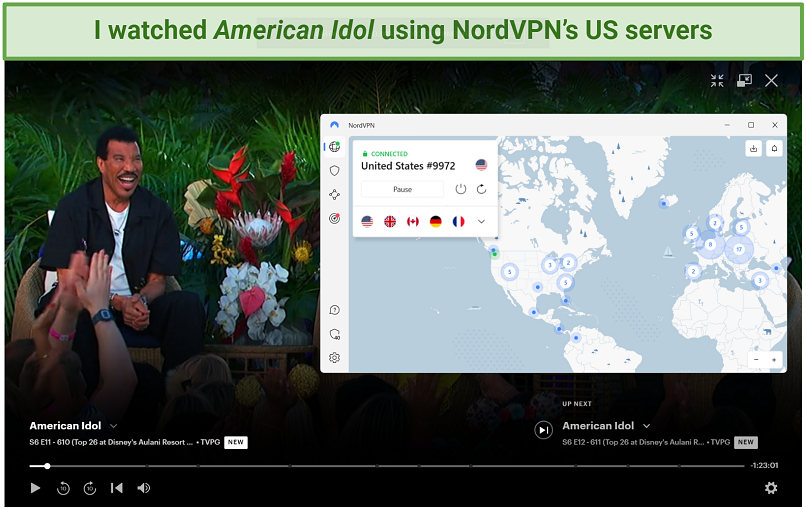Viewport: 806px width, 509px height.
Task: Connect to Canada flag server
Action: [413, 222]
